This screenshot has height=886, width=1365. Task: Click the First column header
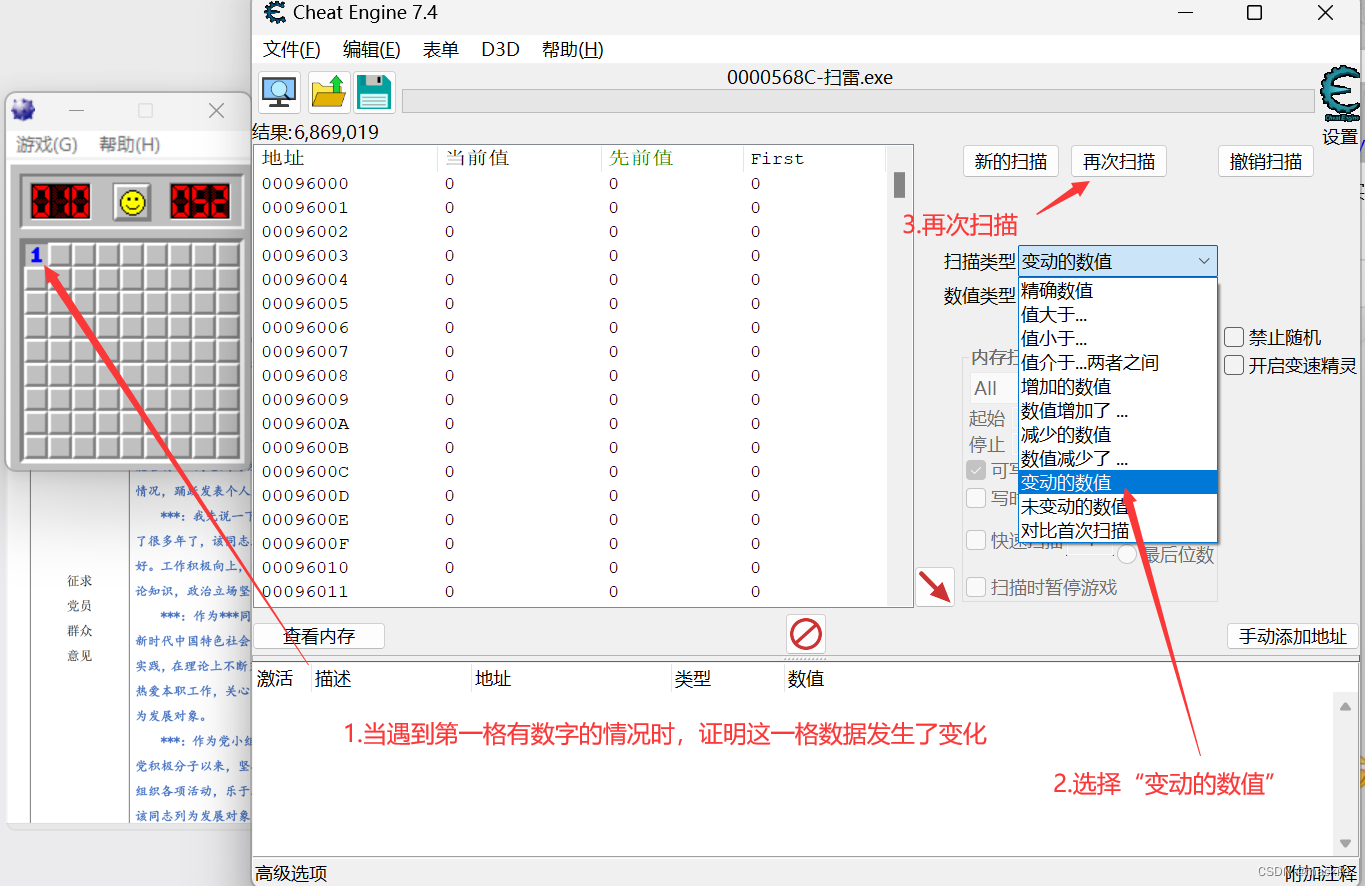click(x=815, y=158)
